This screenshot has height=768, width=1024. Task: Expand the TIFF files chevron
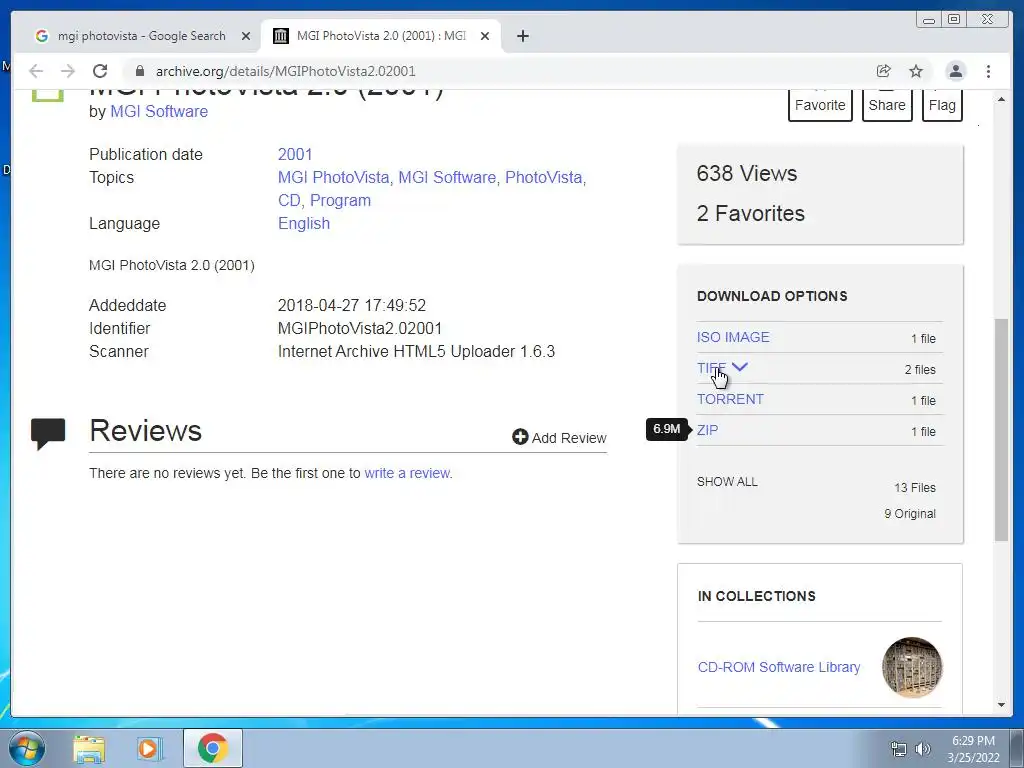point(739,367)
